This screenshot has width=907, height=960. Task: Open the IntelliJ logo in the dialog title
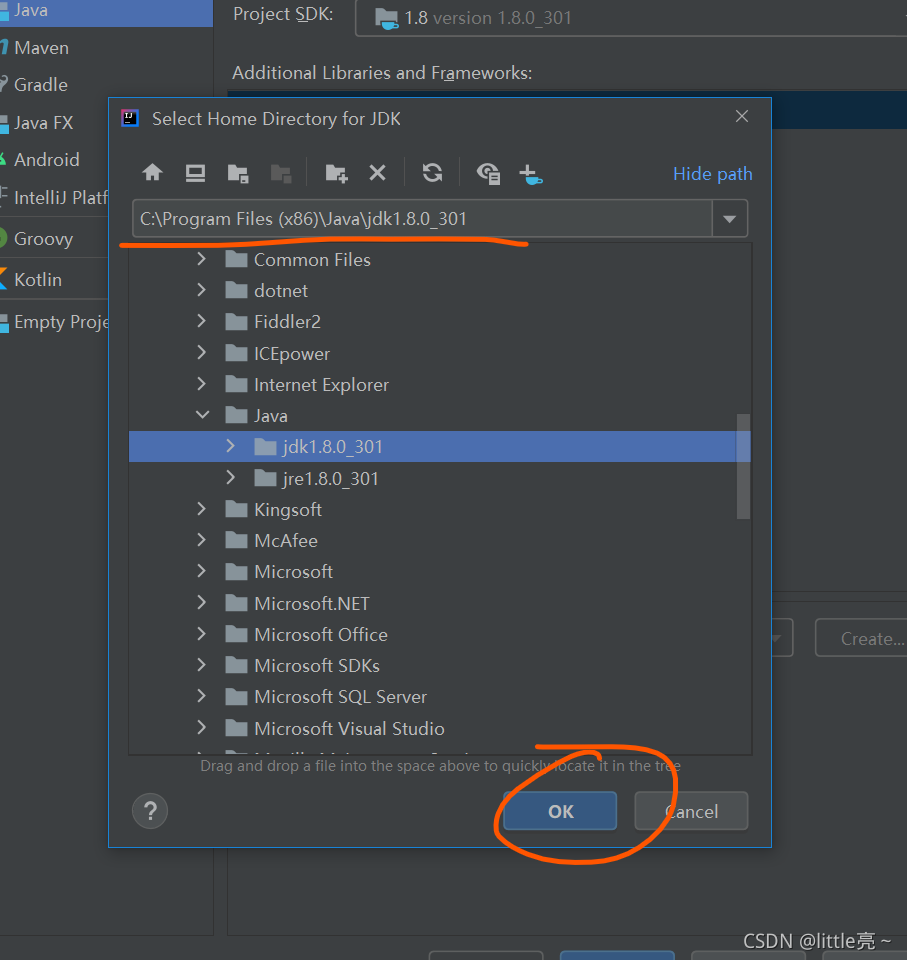click(130, 118)
